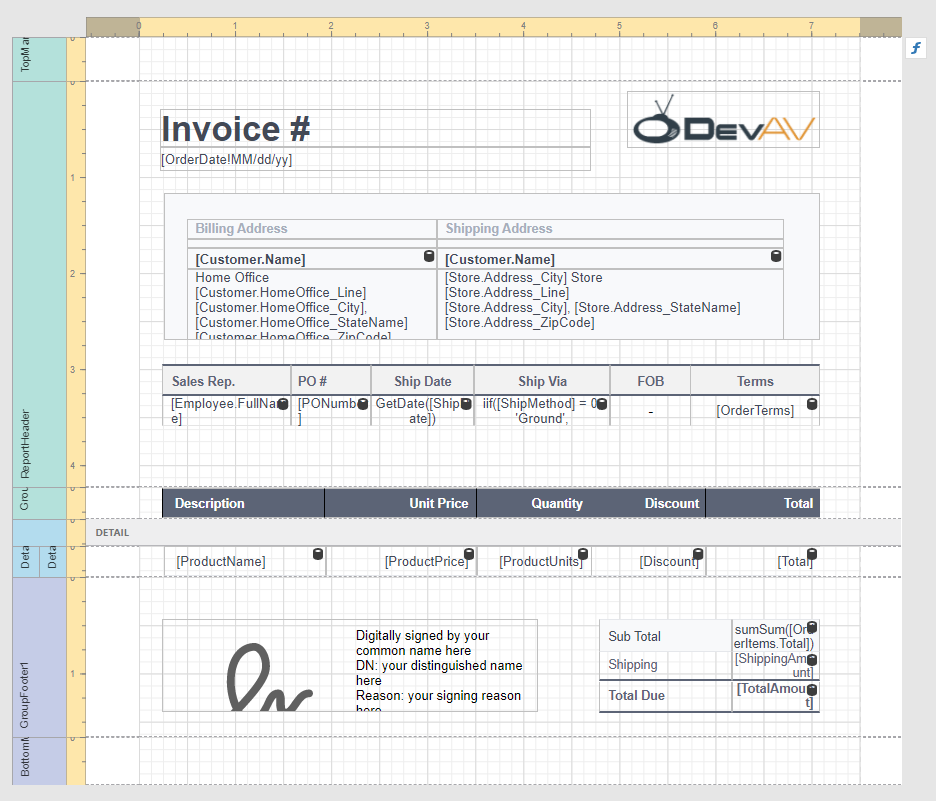Click the data binding icon on the billing Customer.Name field
Viewport: 936px width, 801px height.
(x=429, y=256)
